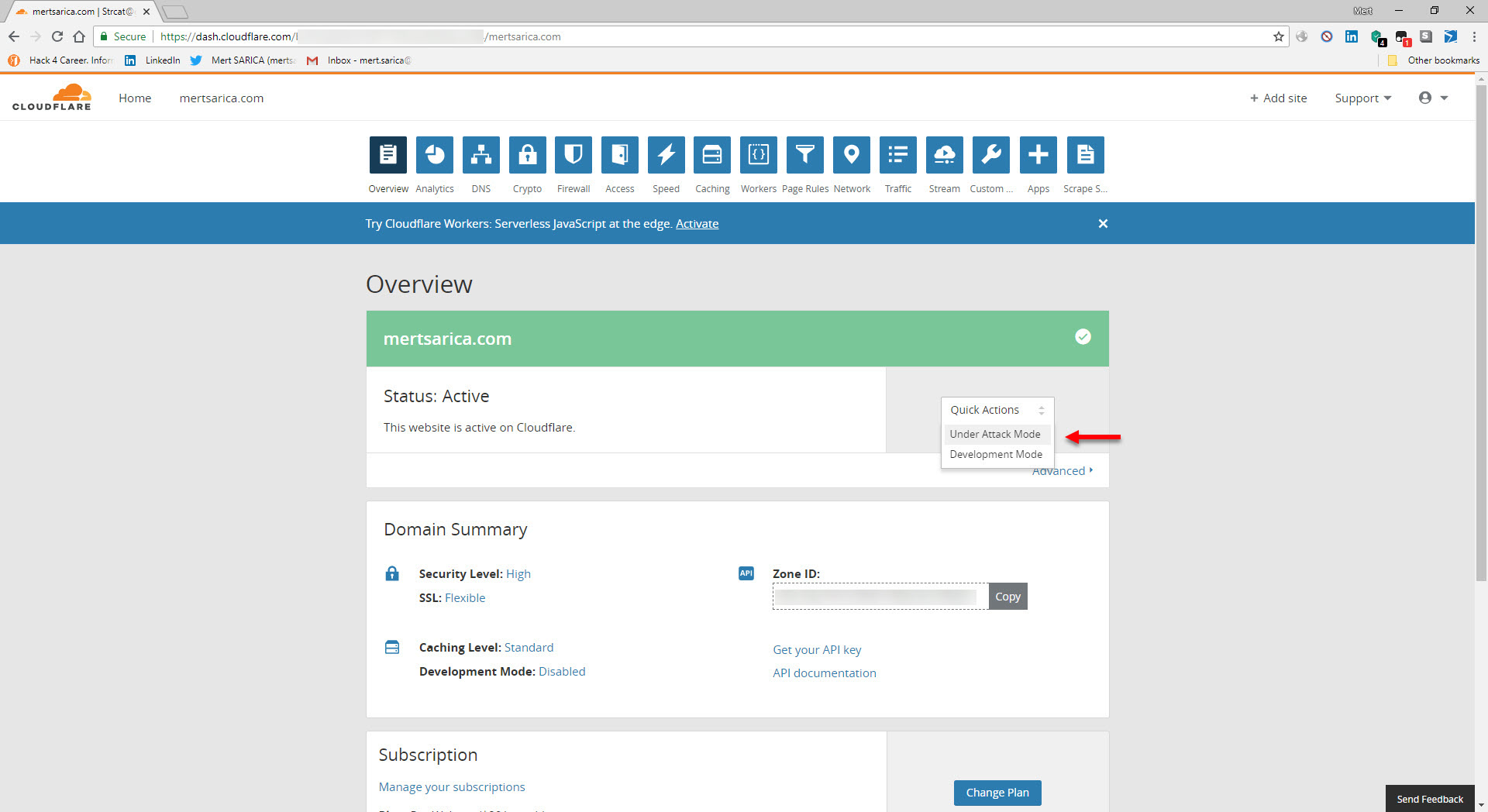Open the Analytics pie chart icon
Viewport: 1488px width, 812px height.
435,155
